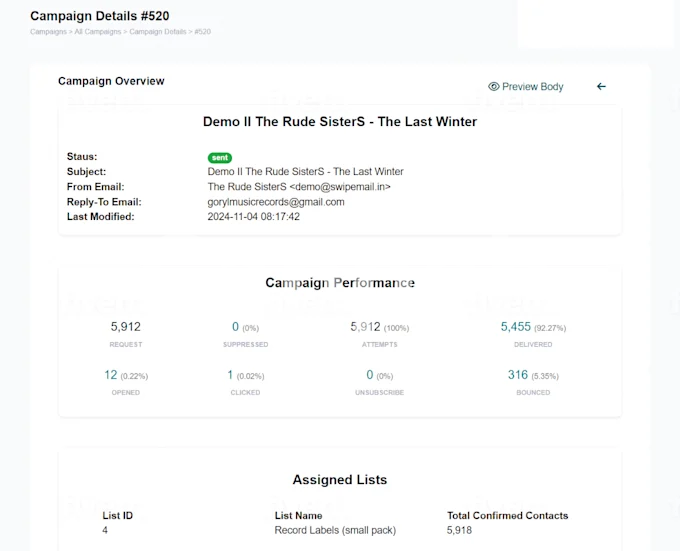Click the 0 unsubscribe count

point(370,375)
